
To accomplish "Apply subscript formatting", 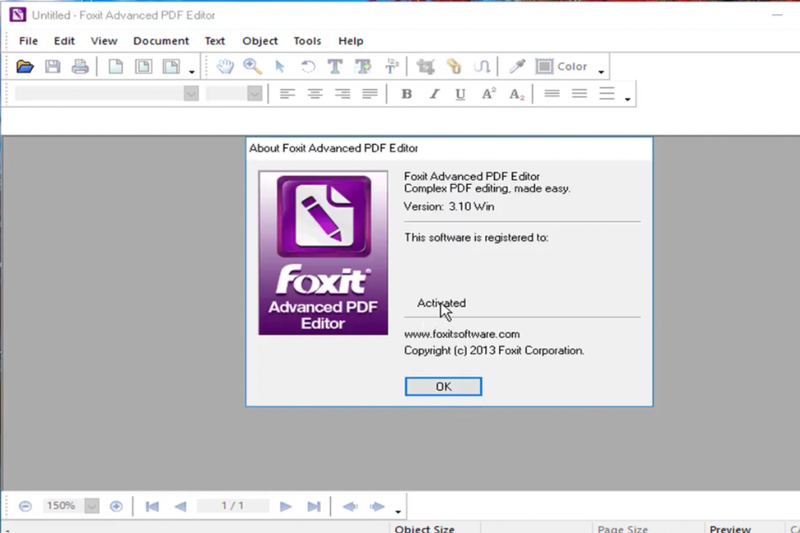I will pos(516,94).
